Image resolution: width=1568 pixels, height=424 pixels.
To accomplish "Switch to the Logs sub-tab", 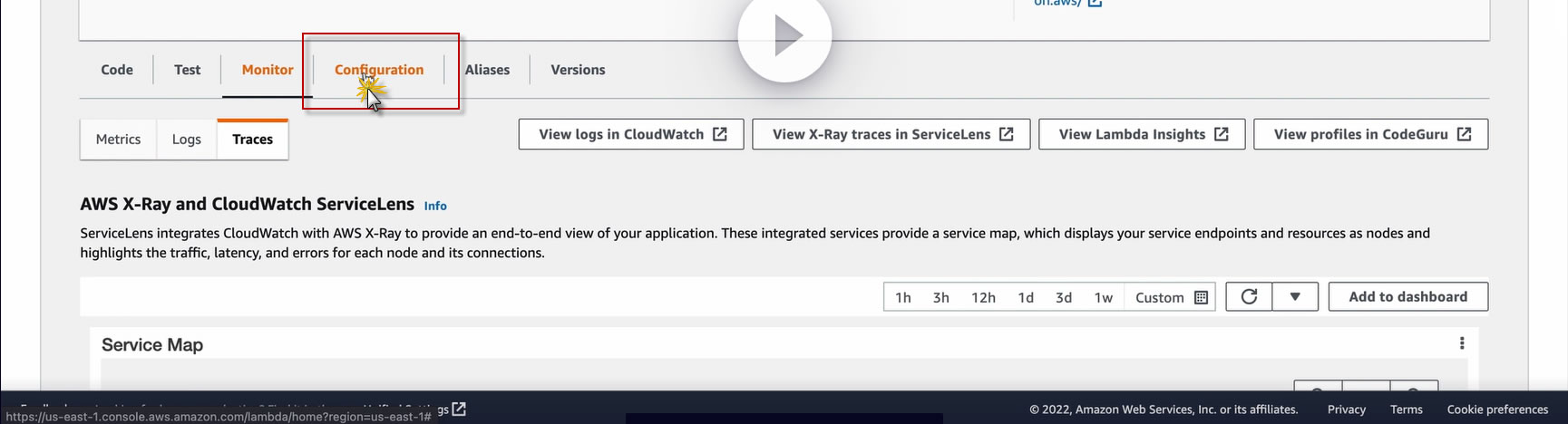I will (187, 140).
